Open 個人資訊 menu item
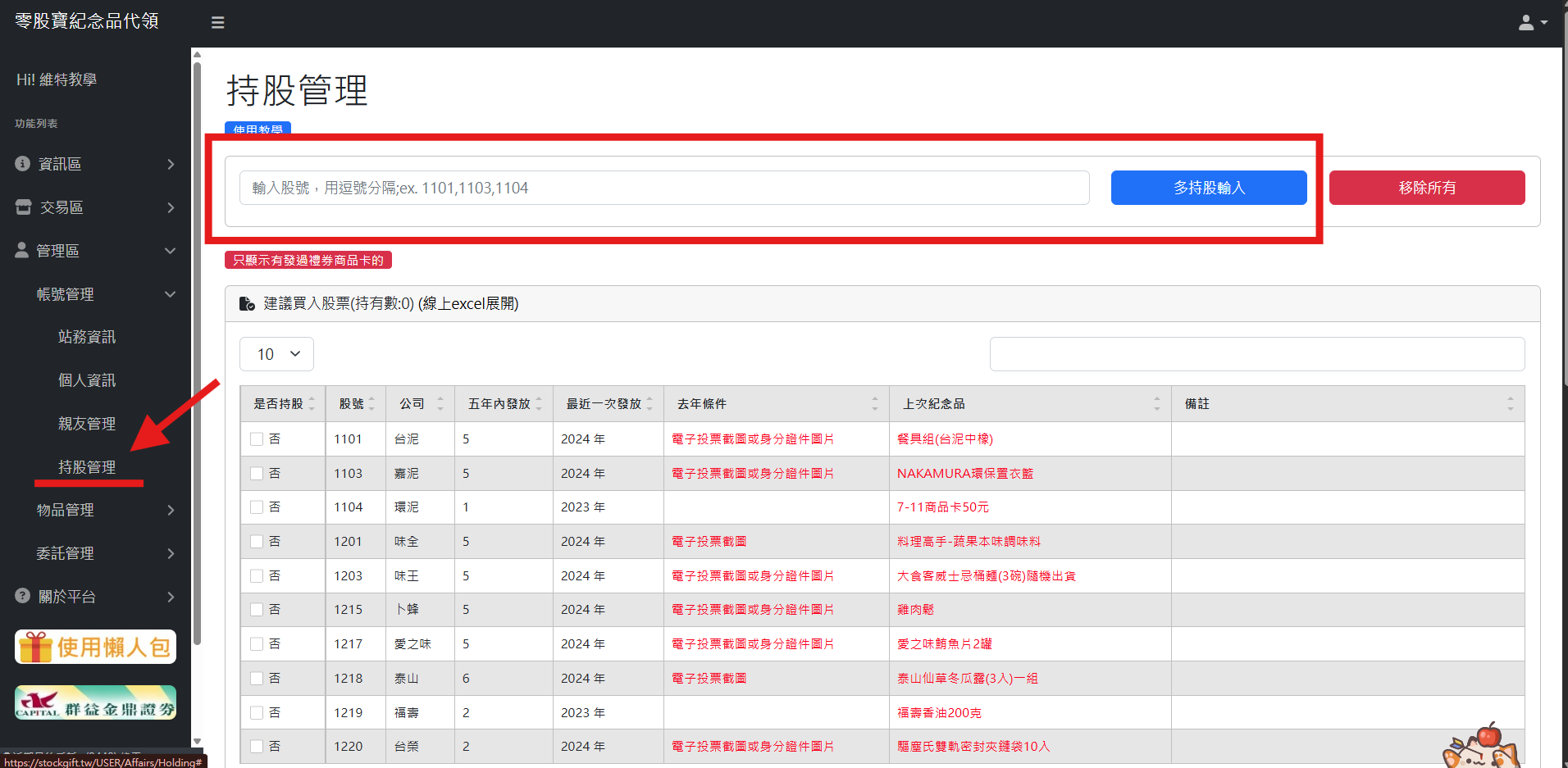Image resolution: width=1568 pixels, height=768 pixels. (87, 380)
